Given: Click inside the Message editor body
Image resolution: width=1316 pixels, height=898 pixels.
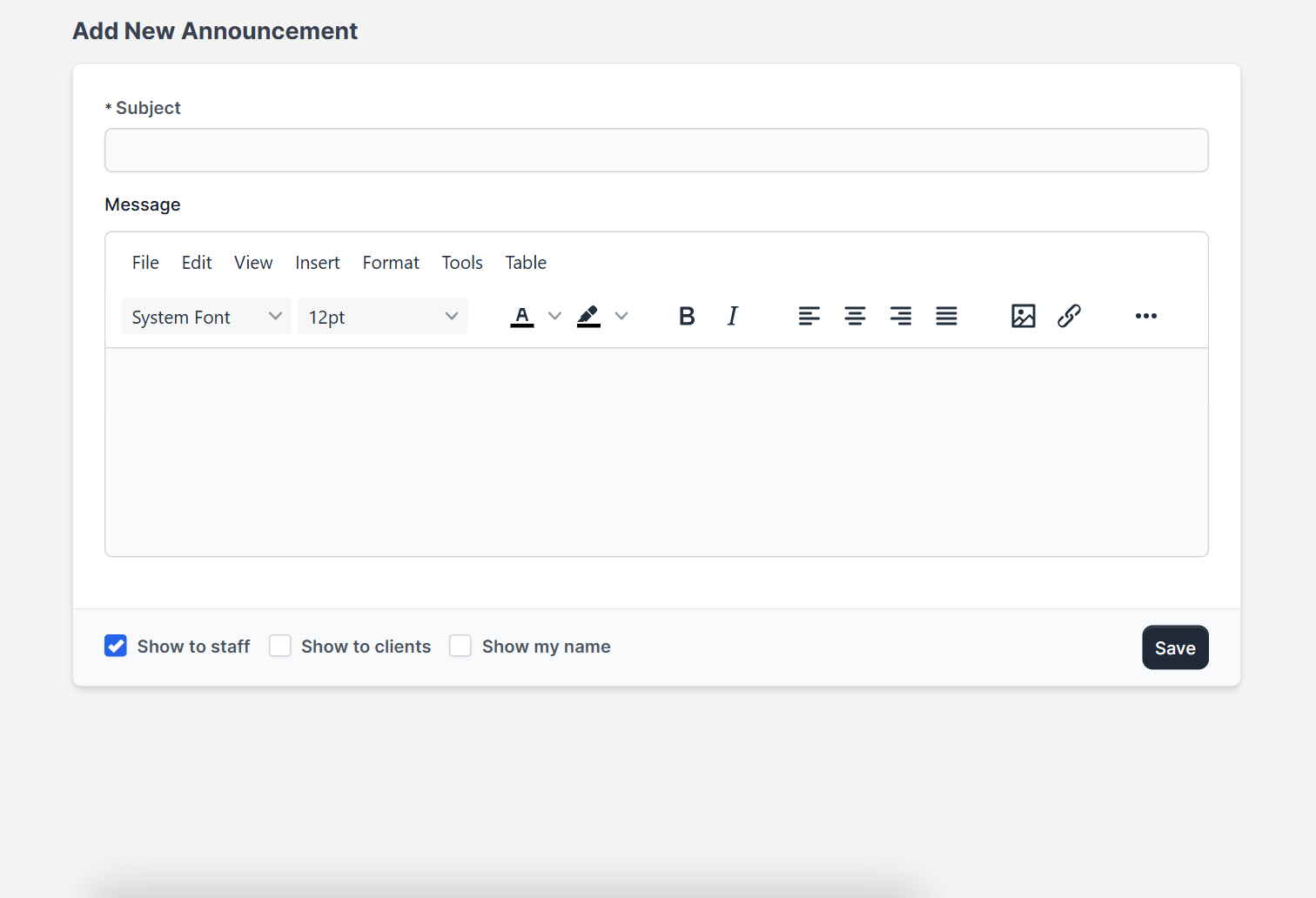Looking at the screenshot, I should (x=656, y=452).
